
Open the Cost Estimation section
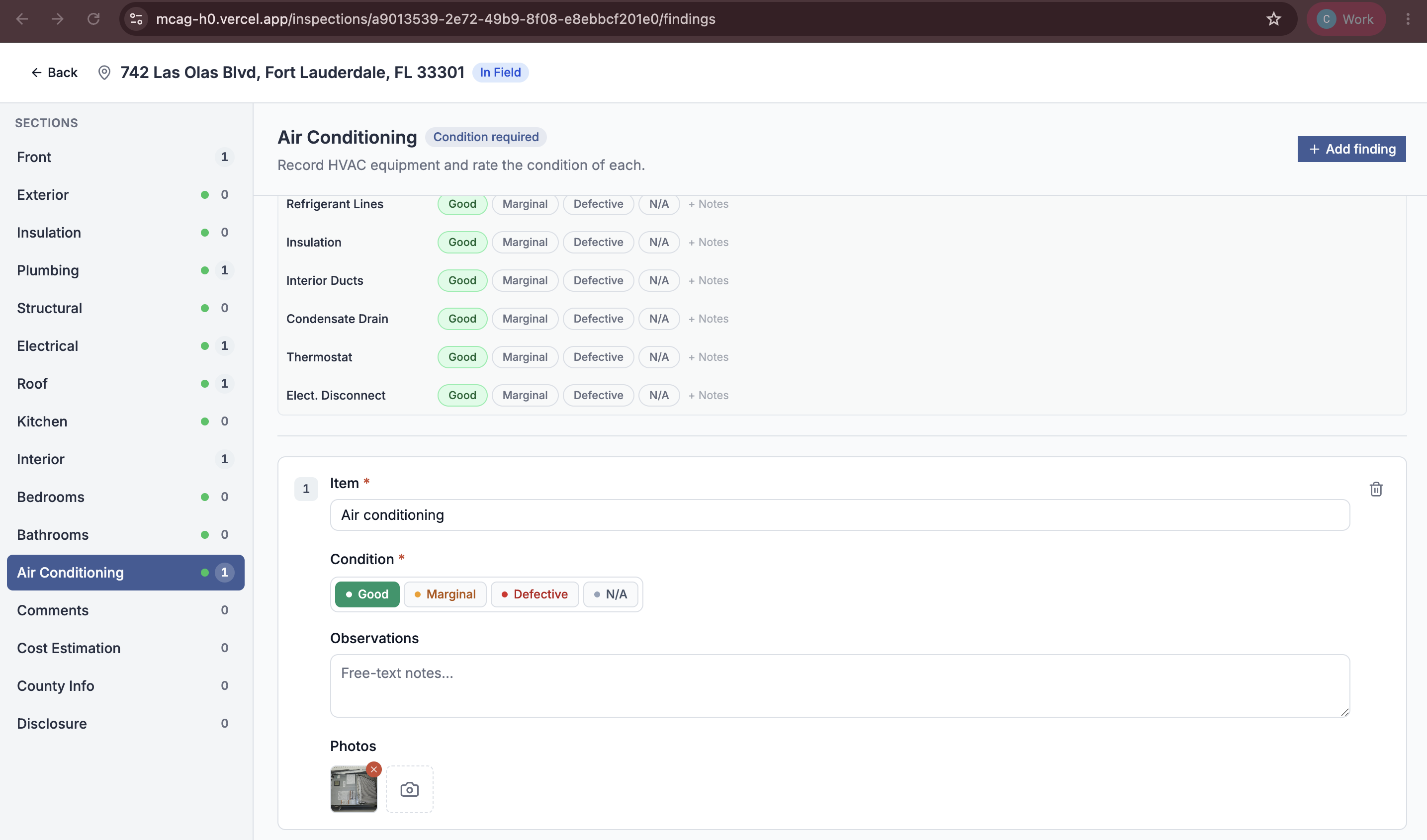point(125,648)
